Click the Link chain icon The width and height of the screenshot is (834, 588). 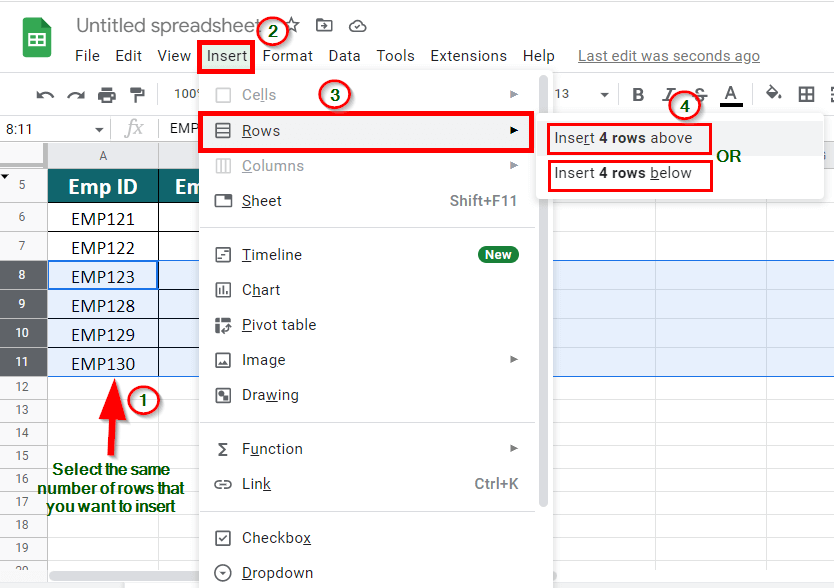223,484
